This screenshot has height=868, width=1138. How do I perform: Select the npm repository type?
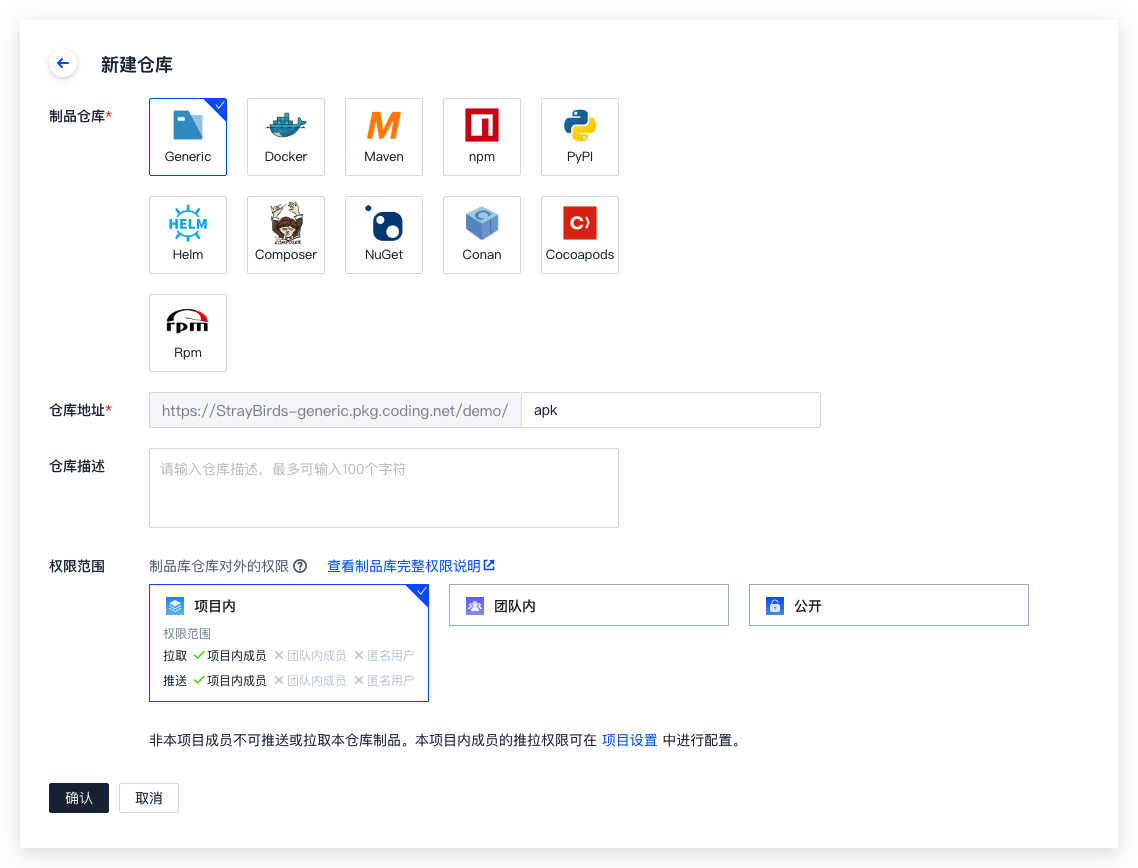tap(482, 137)
